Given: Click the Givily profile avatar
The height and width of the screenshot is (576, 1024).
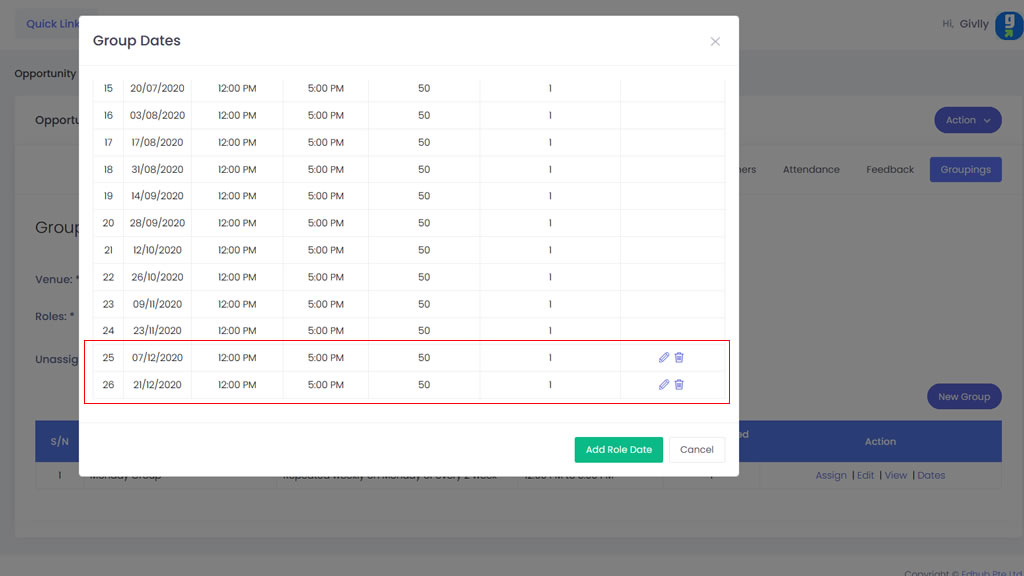Looking at the screenshot, I should pos(1008,25).
